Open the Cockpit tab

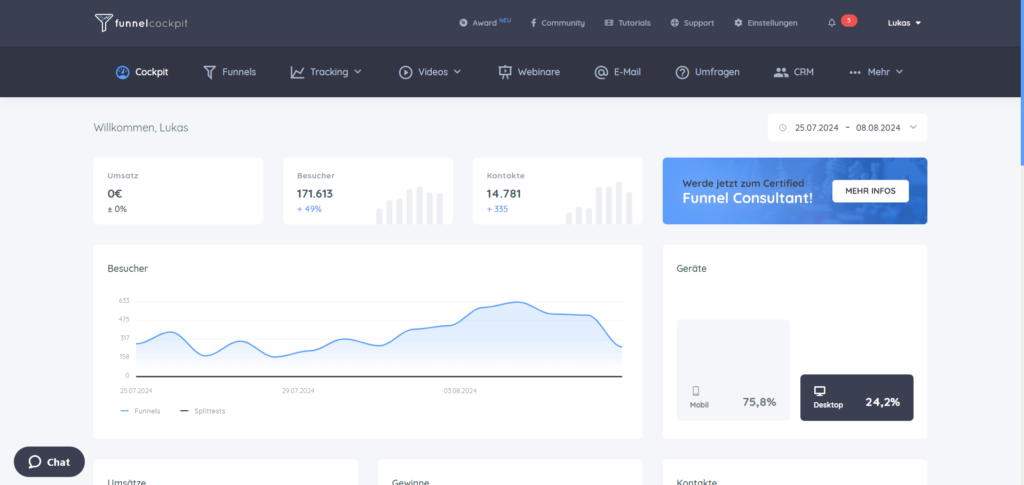tap(142, 72)
